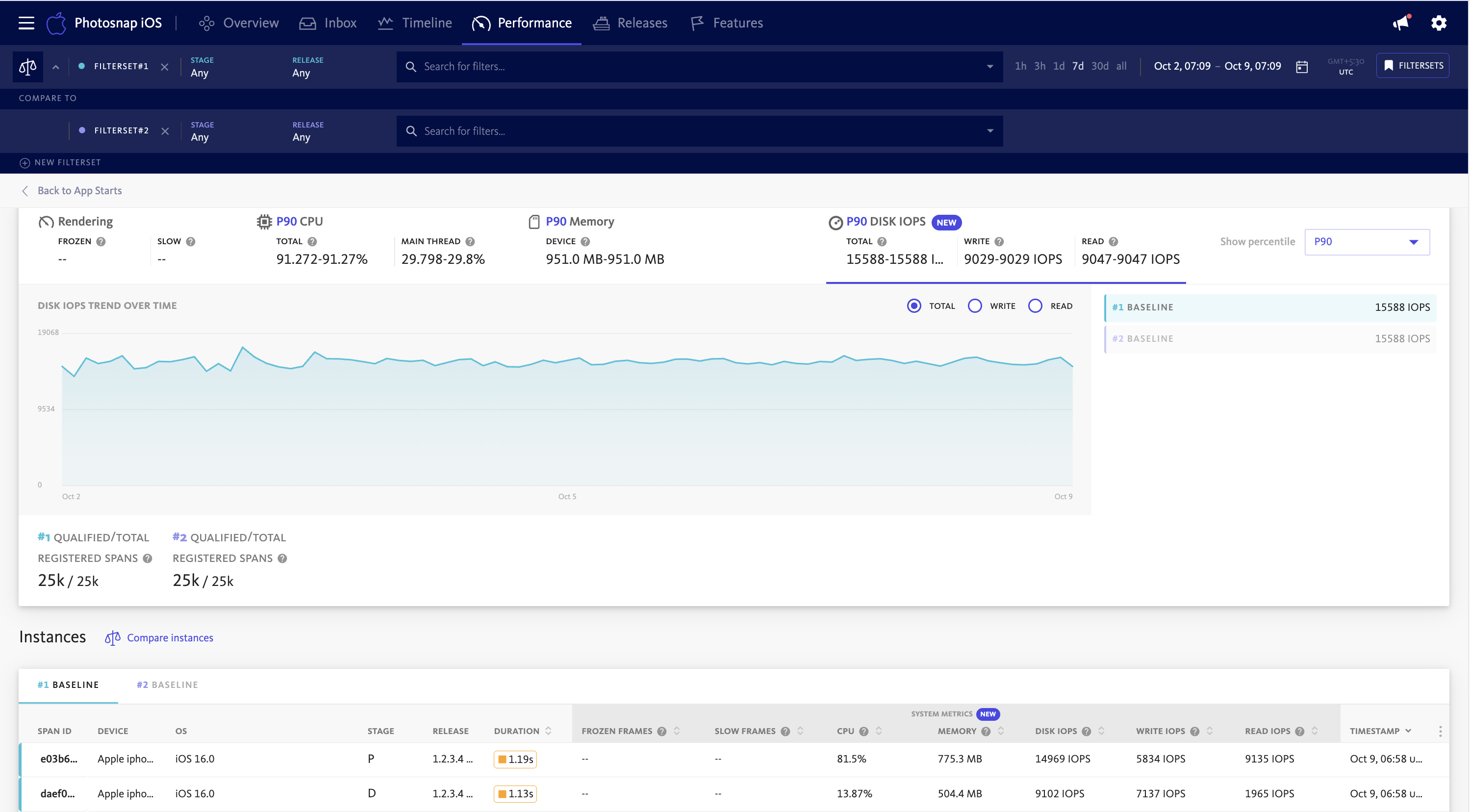Switch to the Releases tab
This screenshot has height=812, width=1470.
point(630,23)
